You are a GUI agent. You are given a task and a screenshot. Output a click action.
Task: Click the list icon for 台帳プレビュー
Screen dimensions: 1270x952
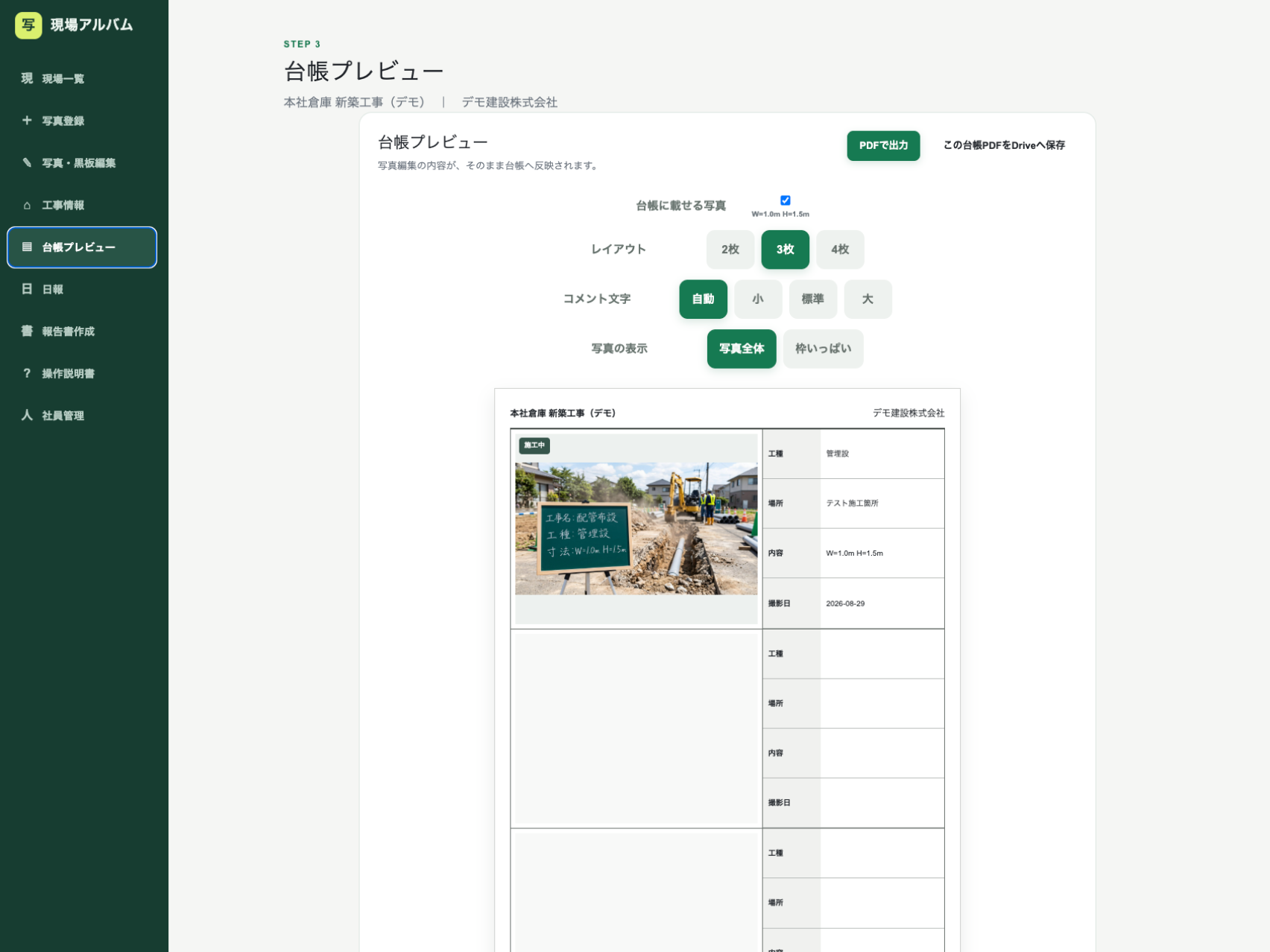(27, 247)
